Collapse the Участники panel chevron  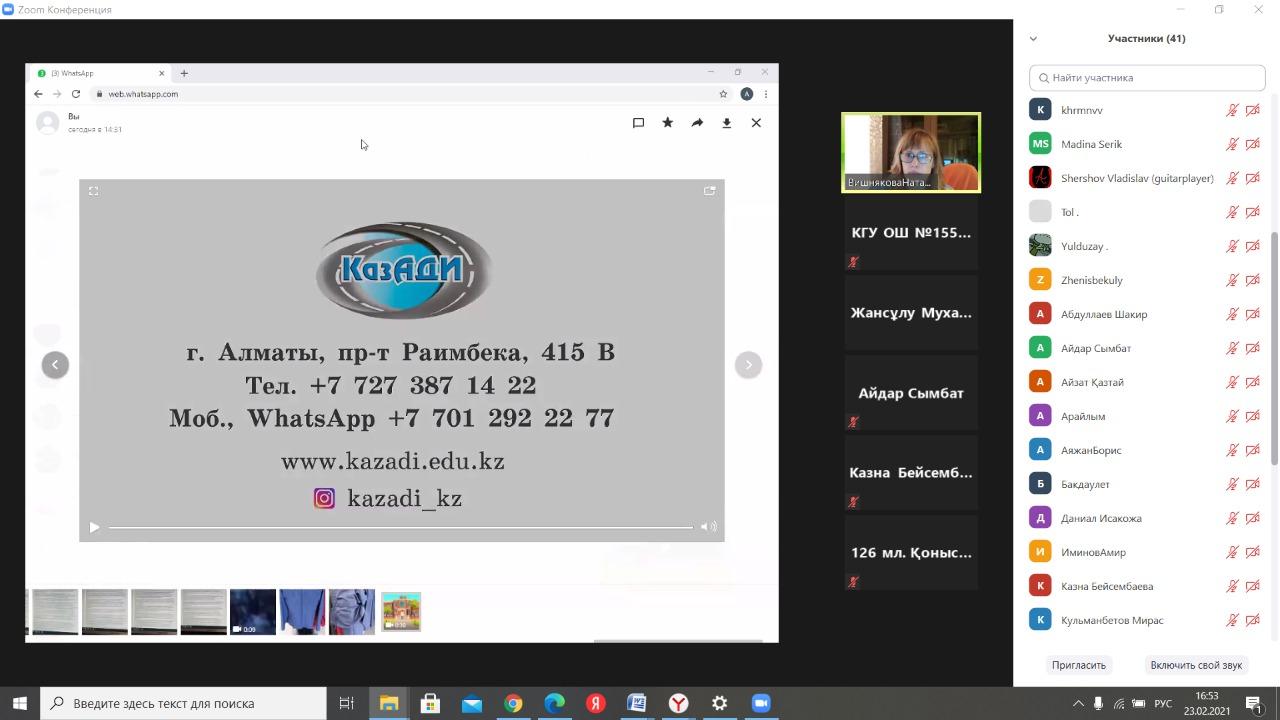(x=1033, y=39)
